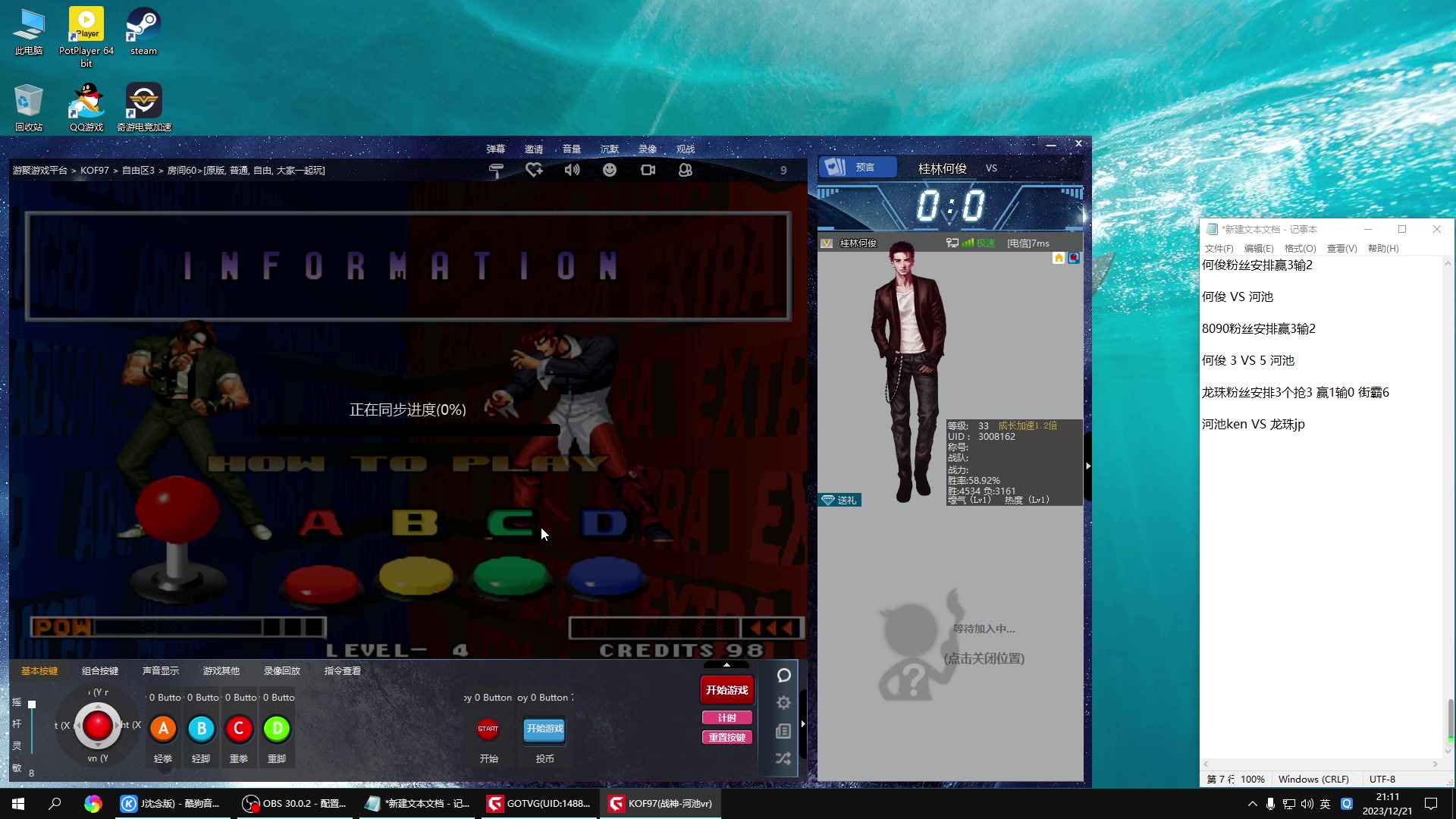1456x819 pixels.
Task: Expand the side arrow right of control panel
Action: tap(803, 723)
